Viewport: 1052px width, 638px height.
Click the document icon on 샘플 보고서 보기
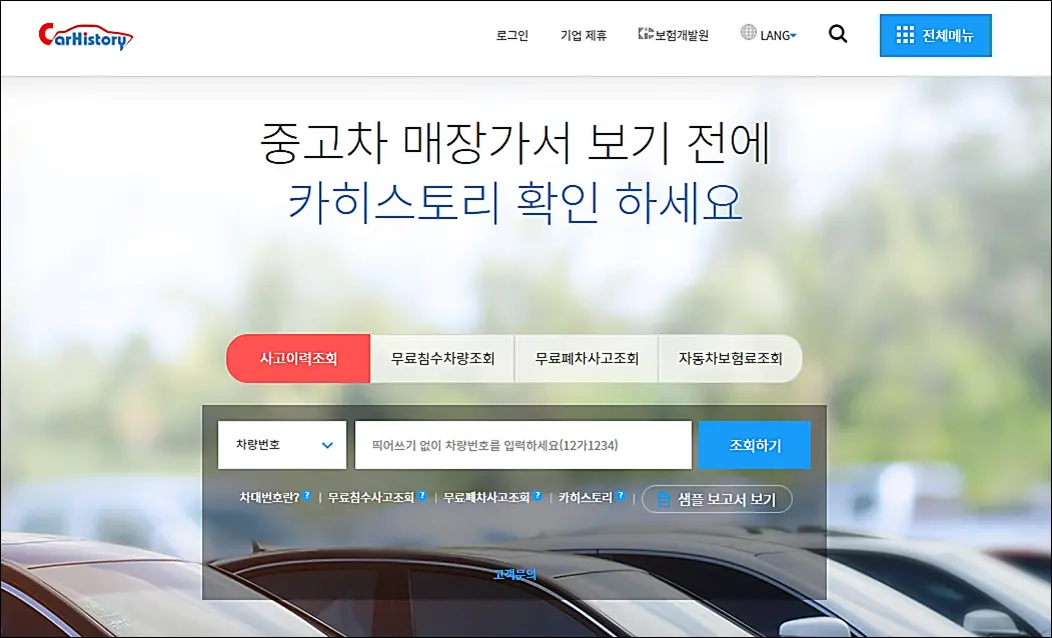[x=664, y=499]
